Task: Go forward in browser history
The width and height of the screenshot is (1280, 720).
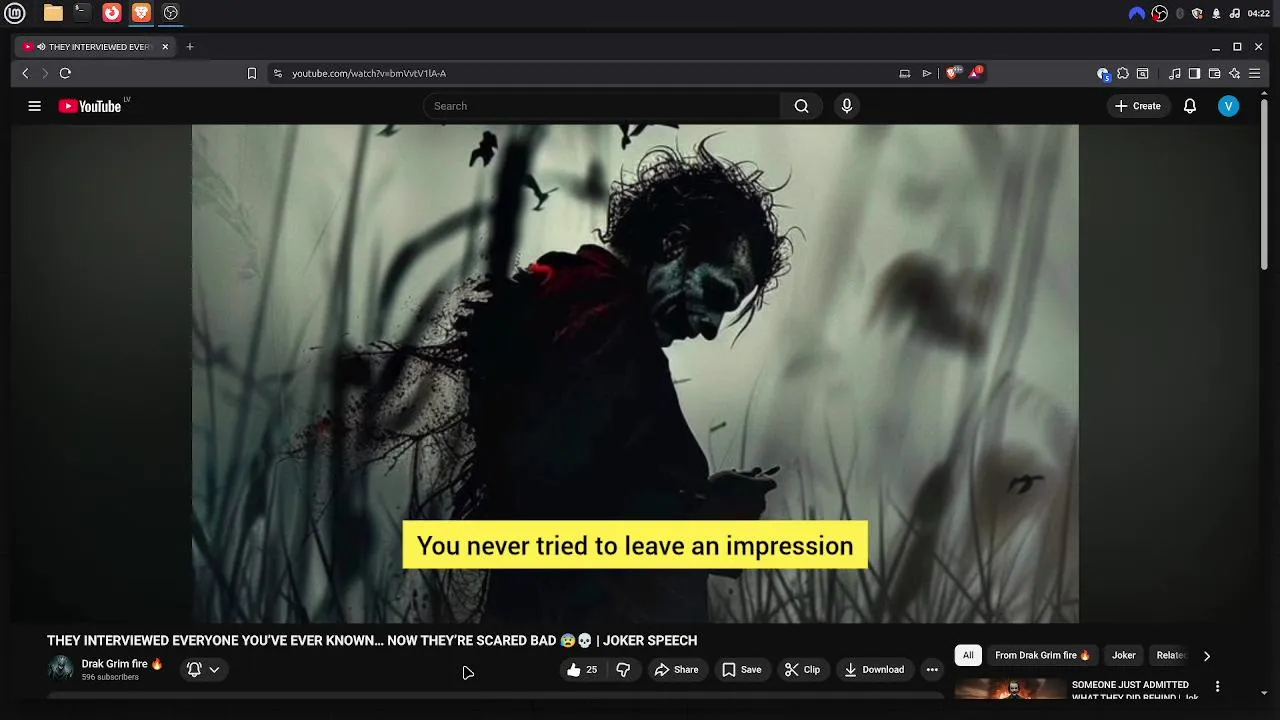Action: pyautogui.click(x=45, y=73)
